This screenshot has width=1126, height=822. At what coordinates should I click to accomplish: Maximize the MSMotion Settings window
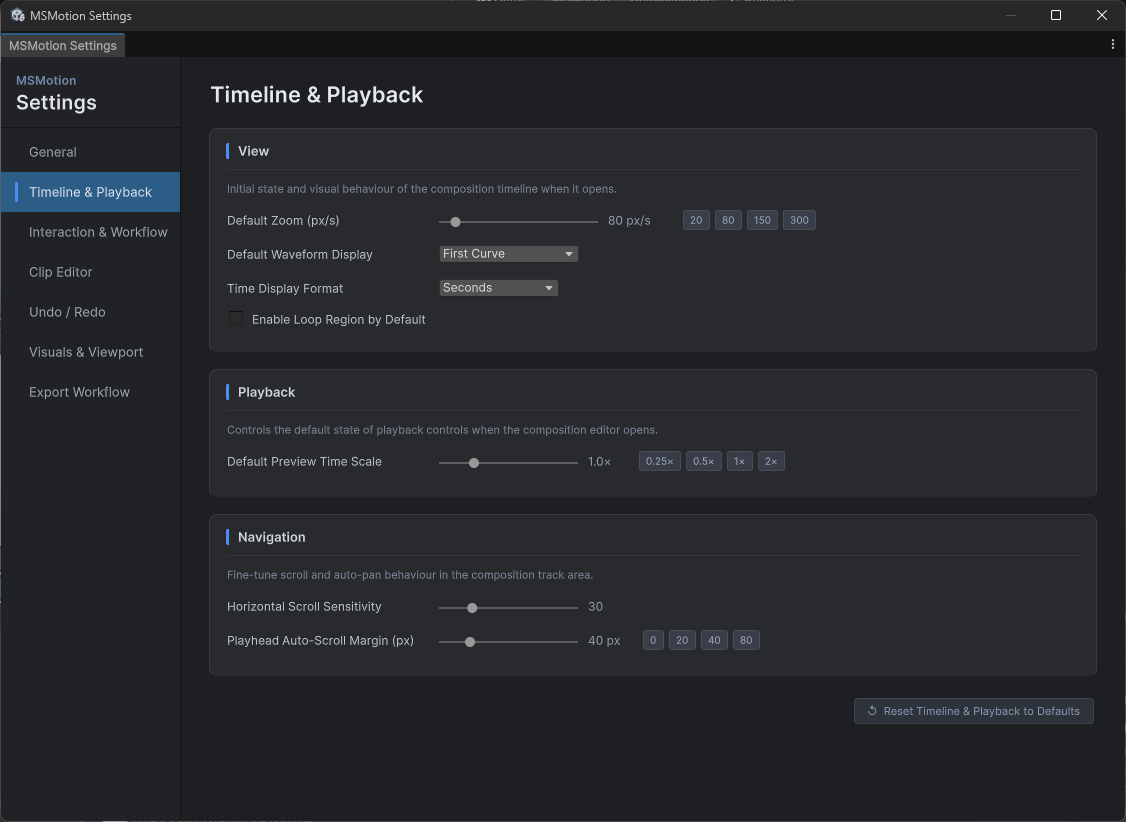[1056, 15]
